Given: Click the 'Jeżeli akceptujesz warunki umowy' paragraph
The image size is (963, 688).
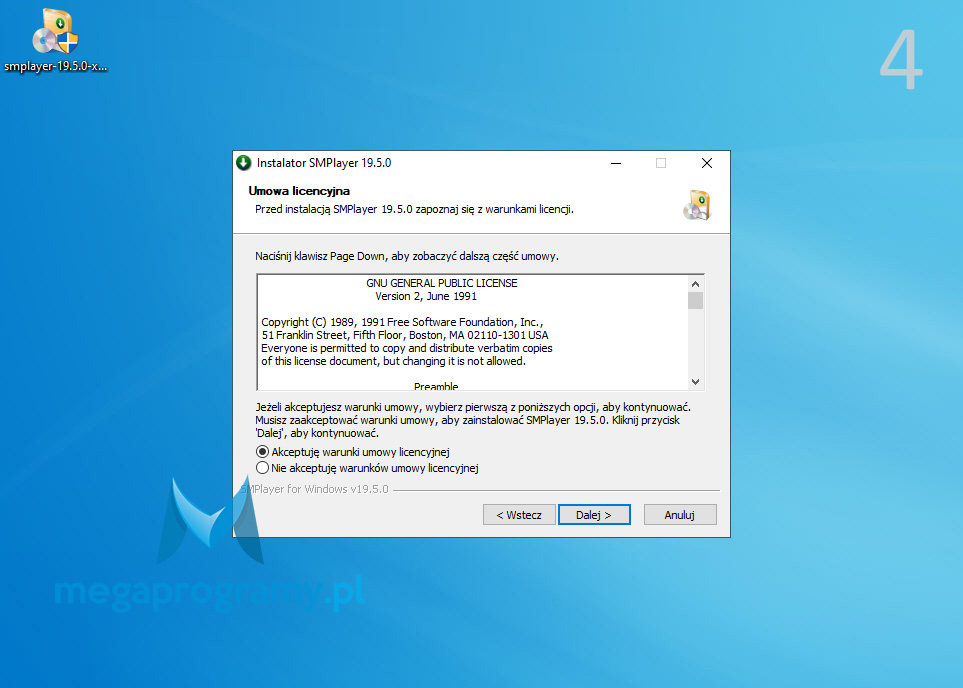Looking at the screenshot, I should click(473, 420).
